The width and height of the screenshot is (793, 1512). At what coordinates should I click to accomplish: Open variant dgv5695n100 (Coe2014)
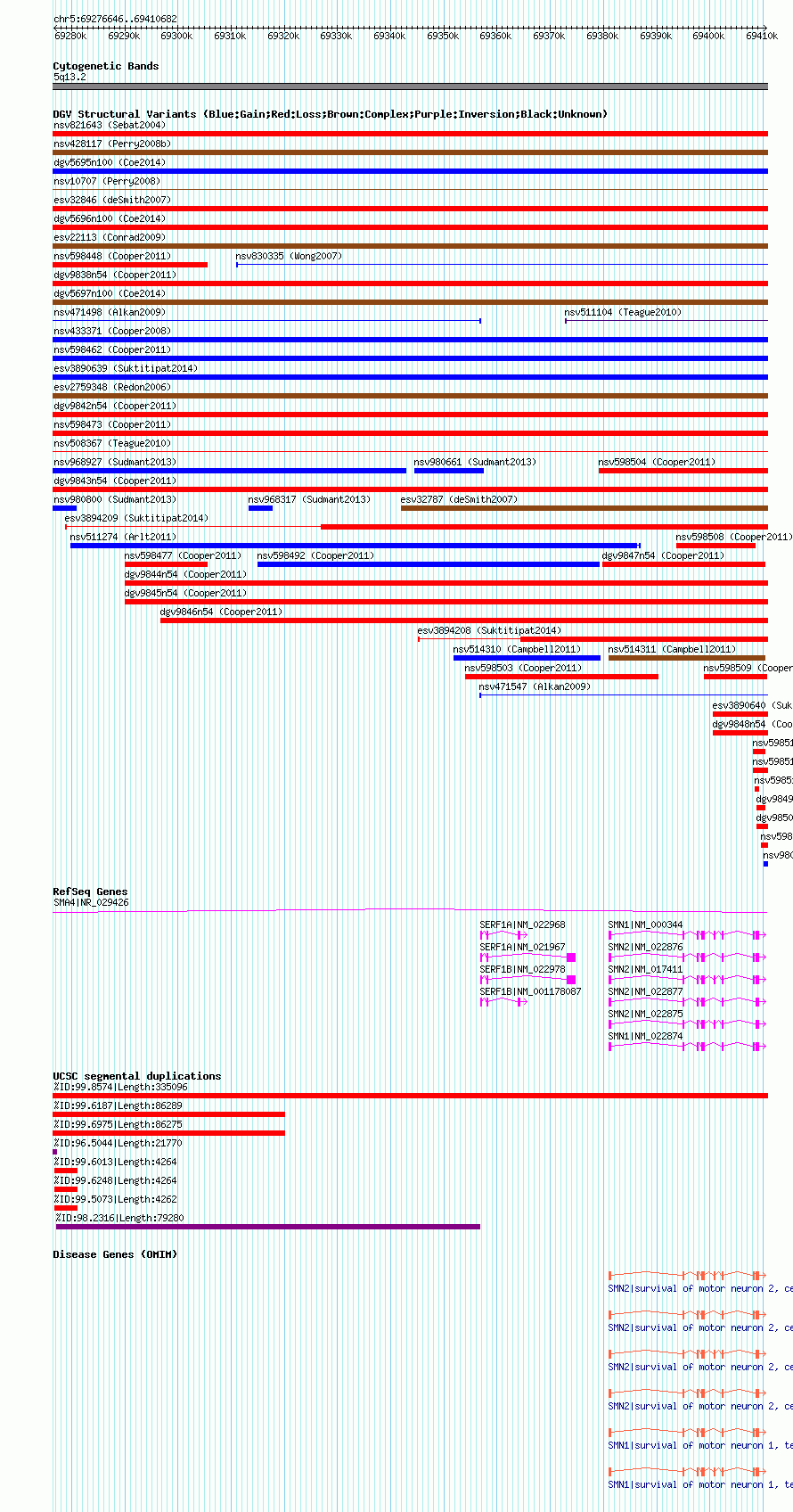point(110,162)
